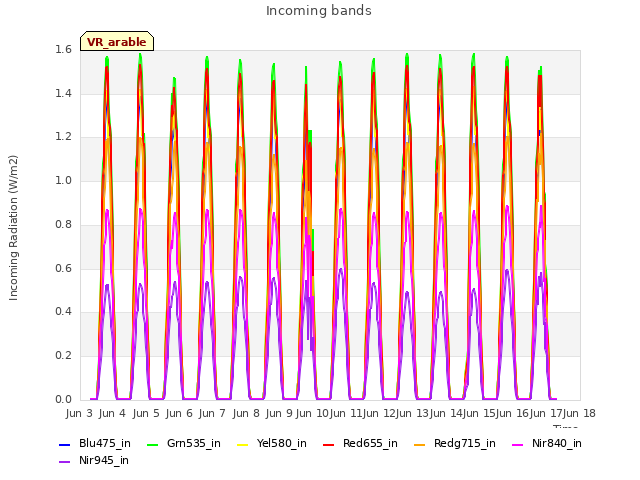
Task: Click the 1.2 y-axis tick label
Action: coord(63,137)
